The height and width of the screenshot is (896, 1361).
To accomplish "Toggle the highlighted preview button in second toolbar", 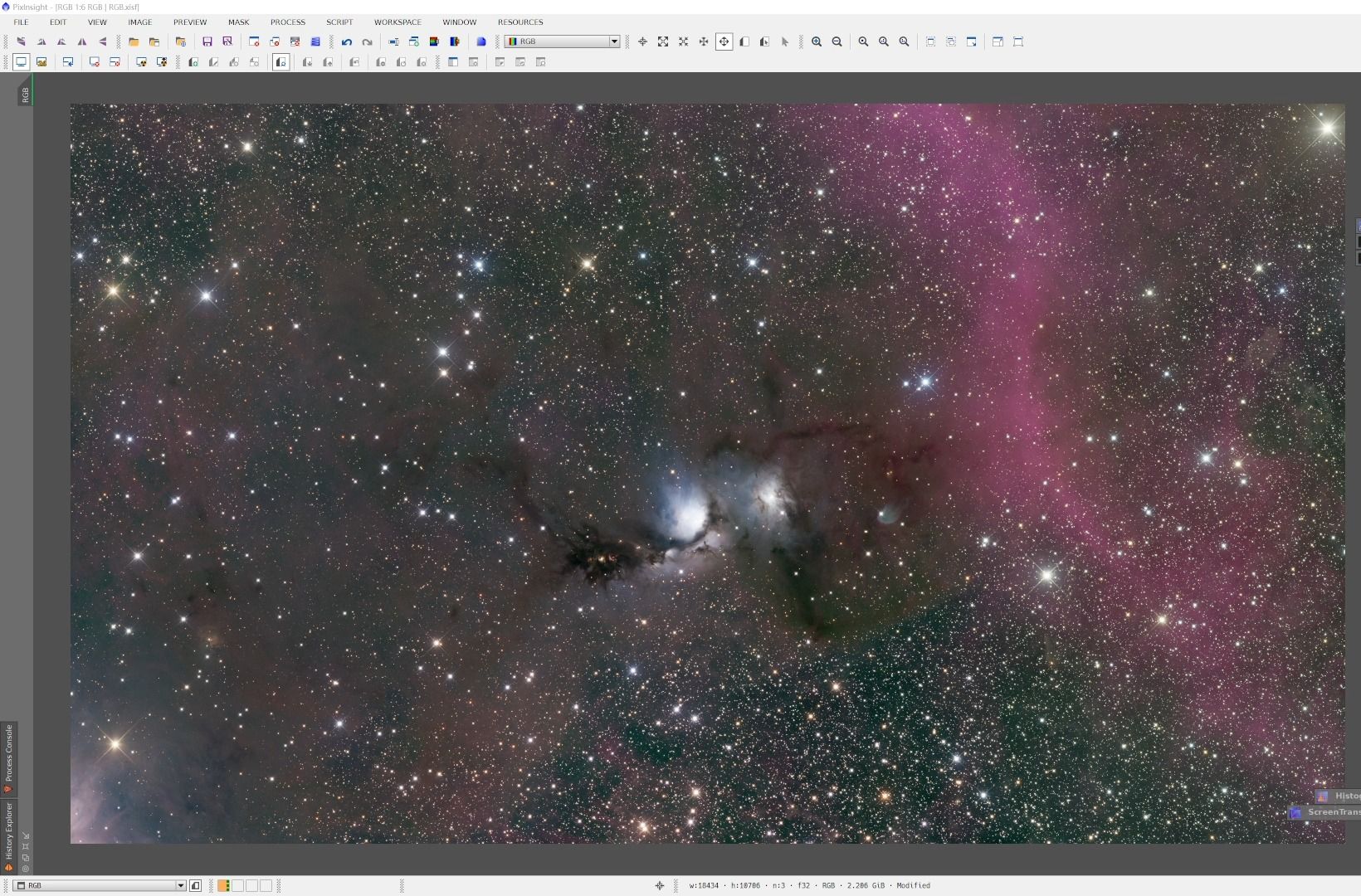I will coord(281,62).
